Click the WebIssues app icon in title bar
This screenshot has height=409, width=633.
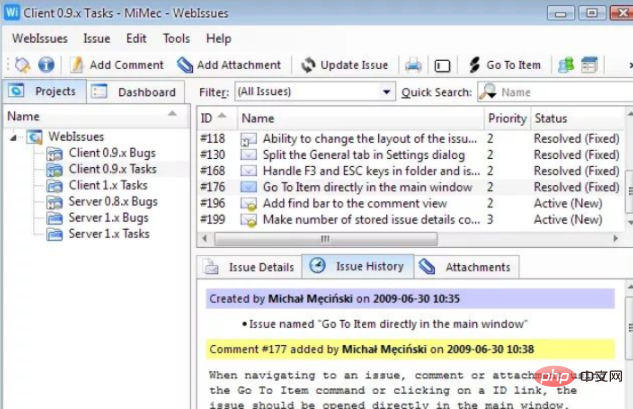point(12,12)
